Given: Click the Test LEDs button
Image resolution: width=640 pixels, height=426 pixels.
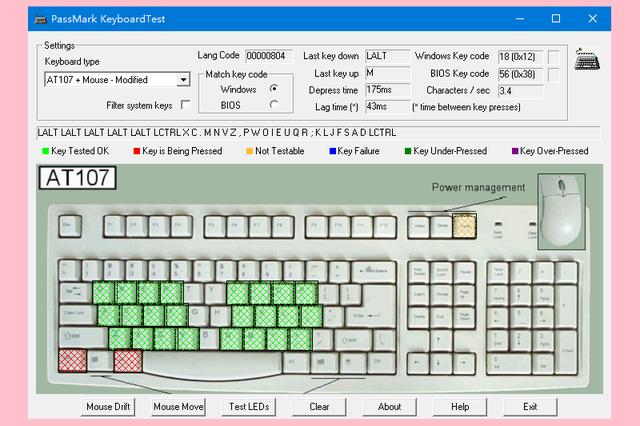Looking at the screenshot, I should click(x=249, y=407).
